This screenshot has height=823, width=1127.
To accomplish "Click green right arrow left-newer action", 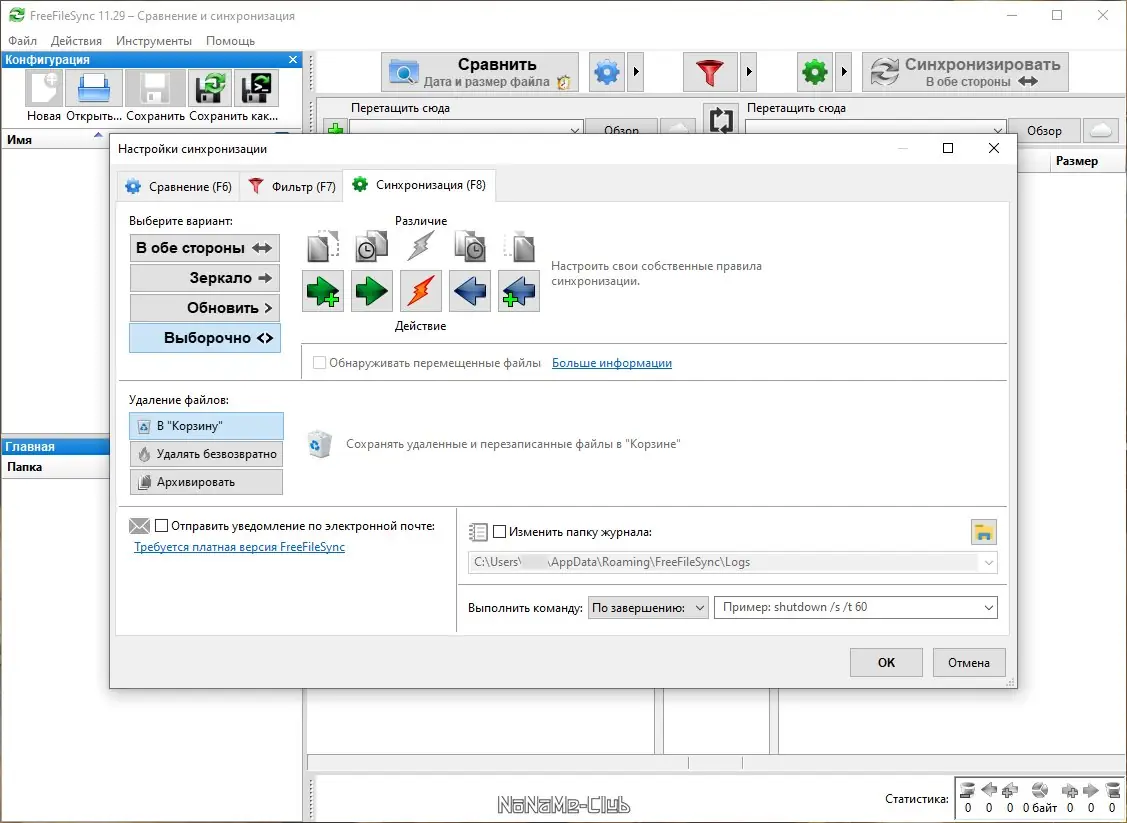I will click(372, 291).
